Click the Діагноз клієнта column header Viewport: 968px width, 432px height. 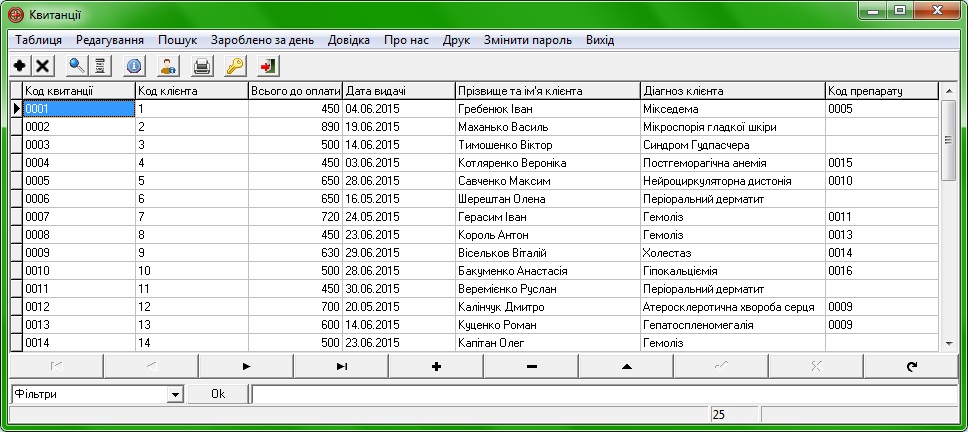coord(733,91)
